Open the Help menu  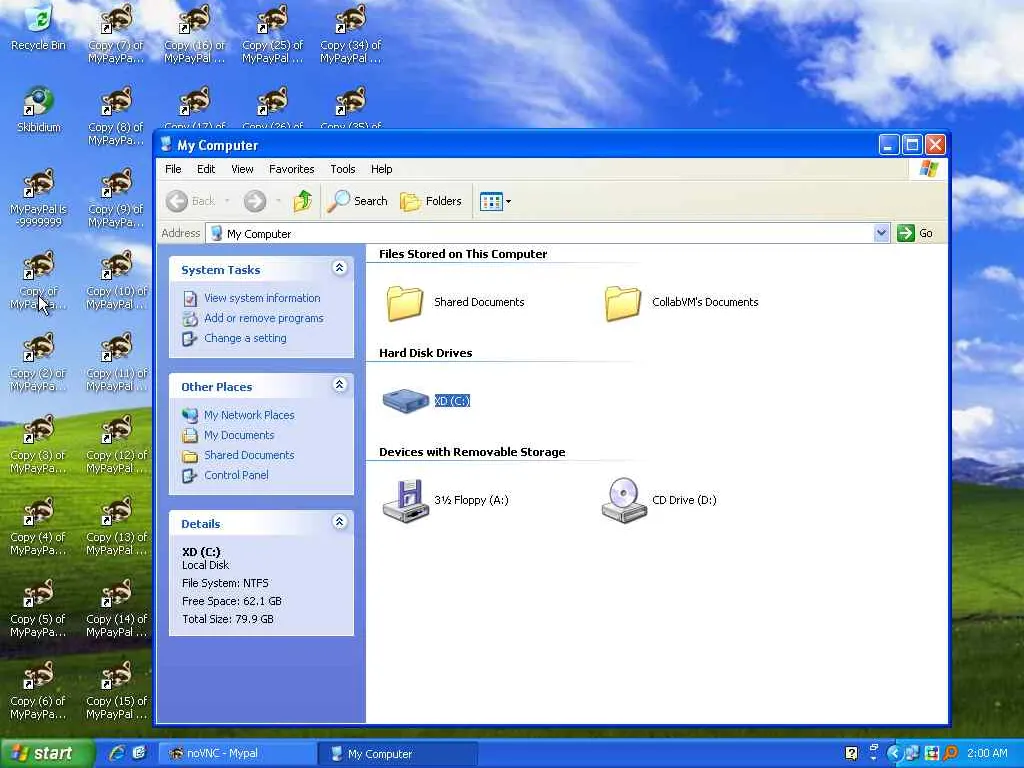(x=381, y=169)
